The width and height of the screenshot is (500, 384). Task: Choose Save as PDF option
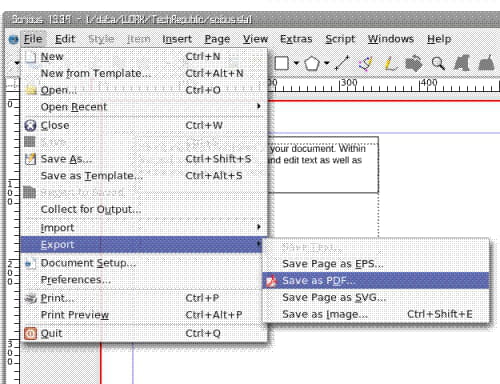376,281
